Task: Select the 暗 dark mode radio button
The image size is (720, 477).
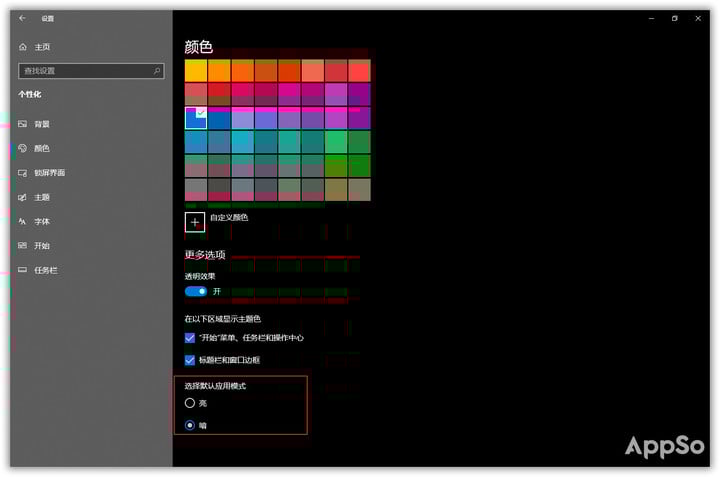Action: 190,425
